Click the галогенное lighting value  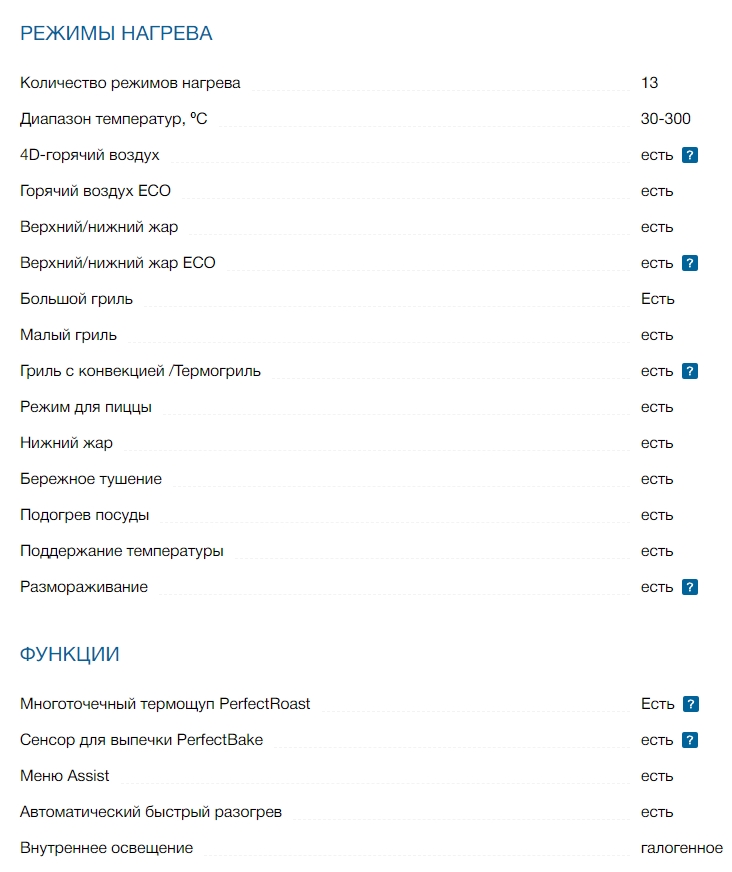[x=681, y=848]
